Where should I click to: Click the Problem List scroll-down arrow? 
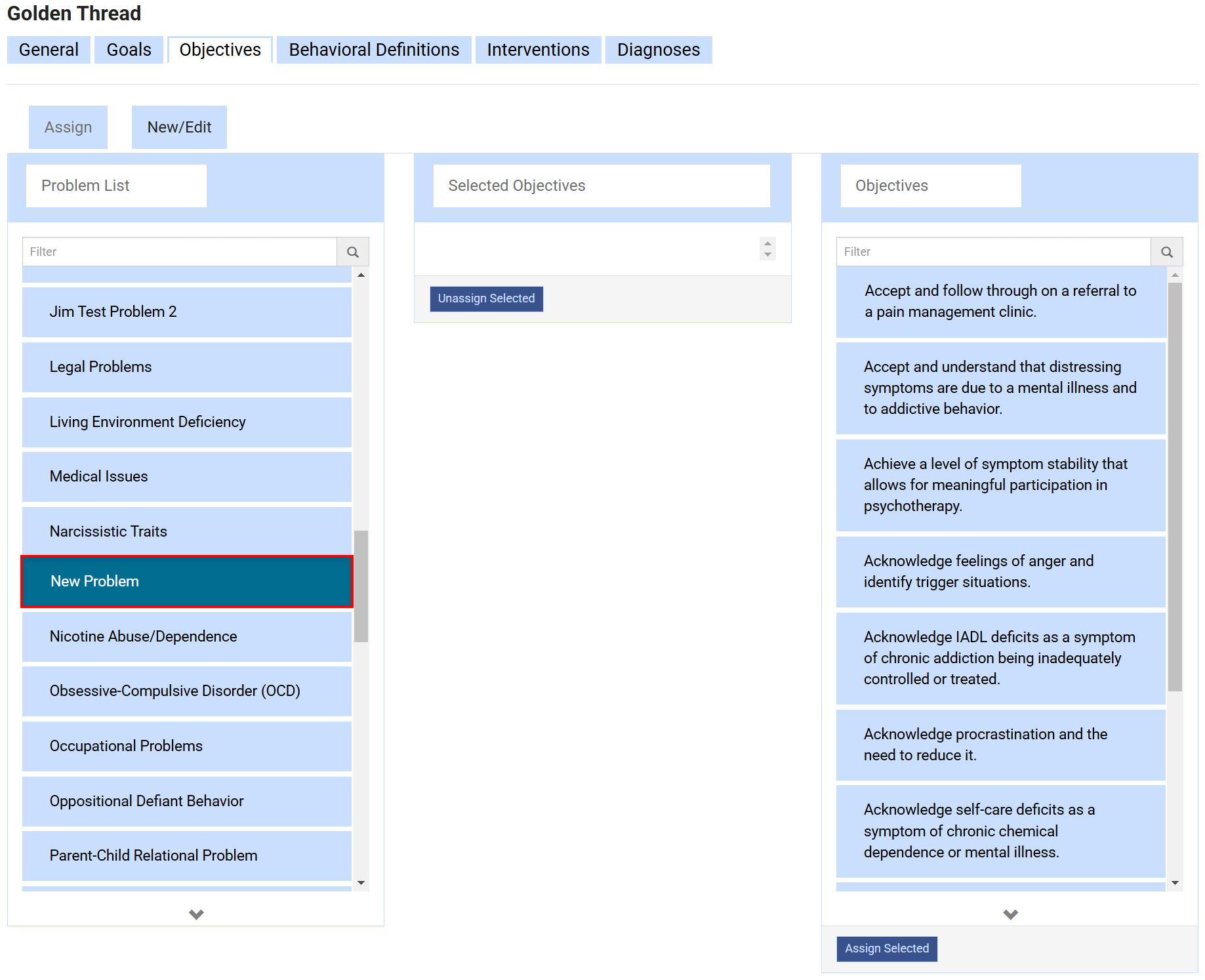coord(361,883)
